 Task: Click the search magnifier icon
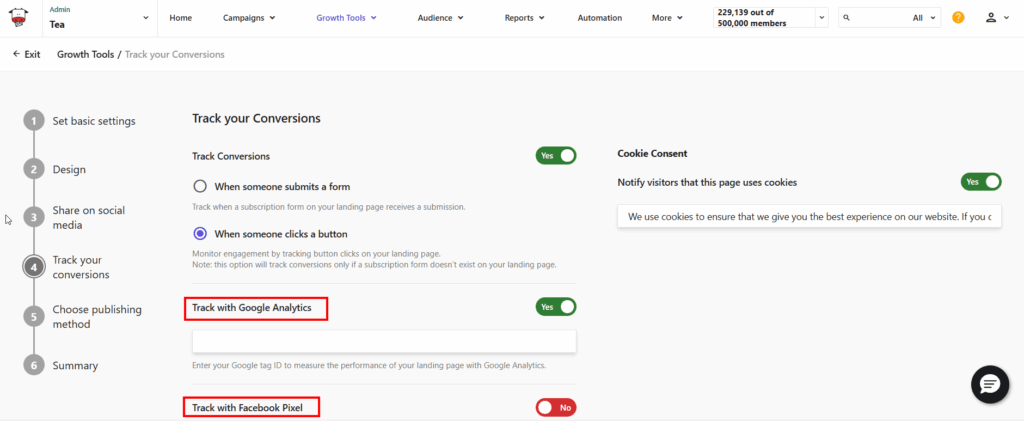click(847, 18)
